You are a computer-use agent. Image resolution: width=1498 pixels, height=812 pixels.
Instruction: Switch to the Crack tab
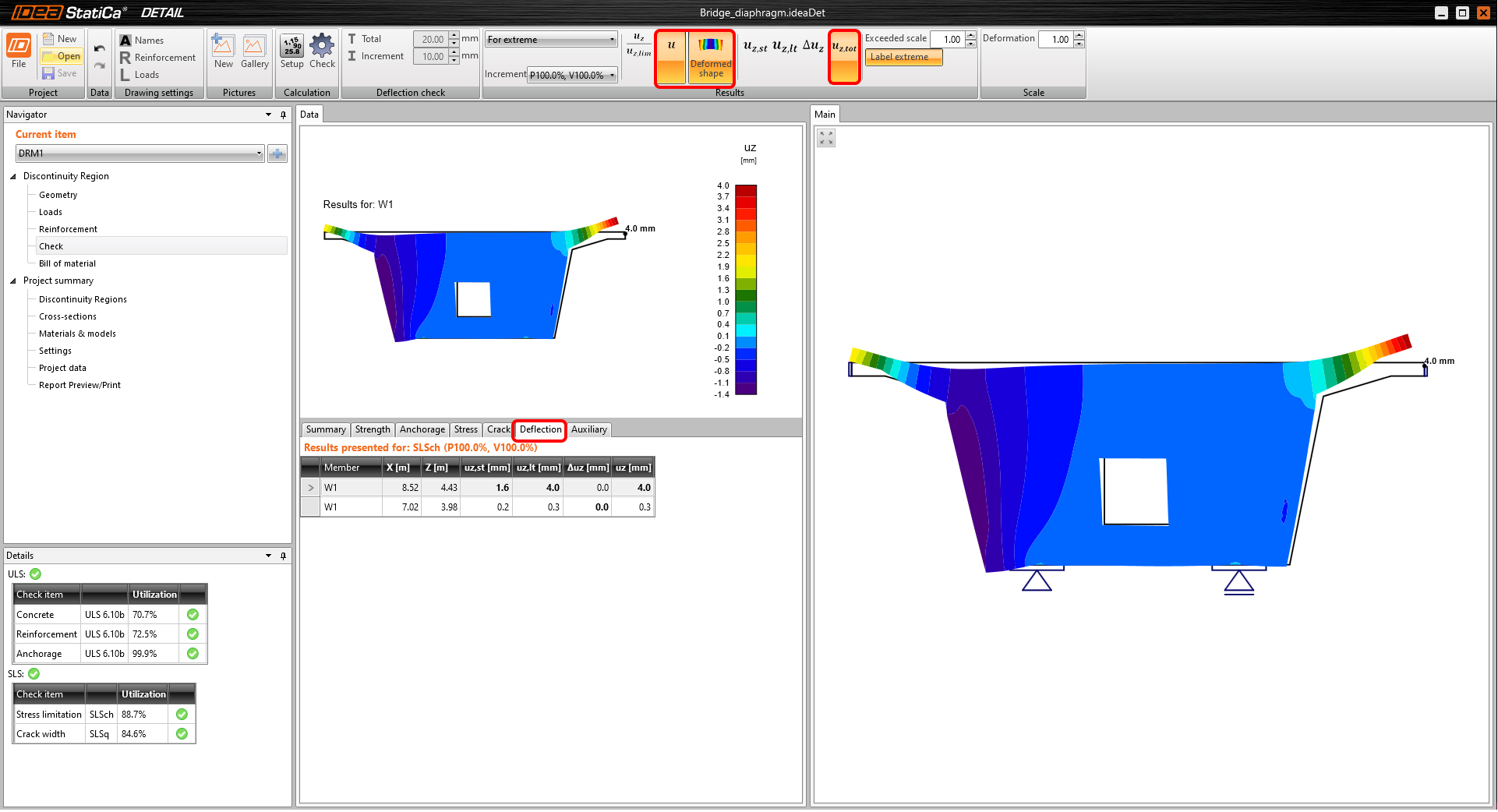[498, 429]
